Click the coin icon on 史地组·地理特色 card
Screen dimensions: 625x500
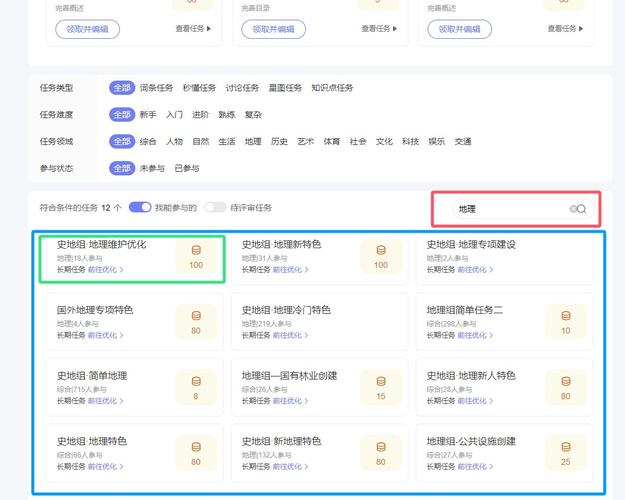click(196, 447)
